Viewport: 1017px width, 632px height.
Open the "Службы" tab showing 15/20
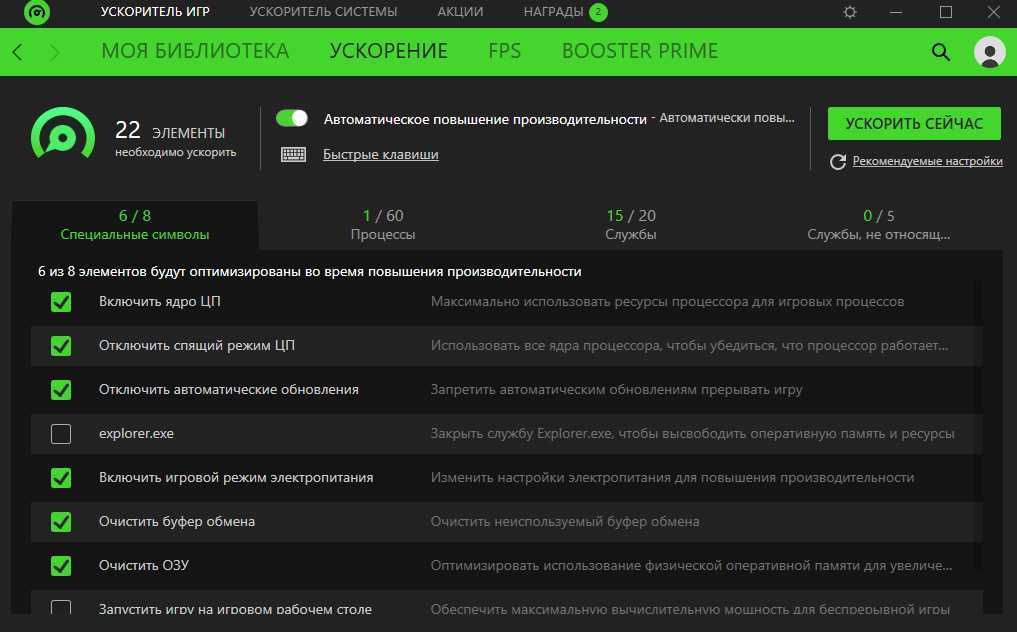(x=631, y=225)
